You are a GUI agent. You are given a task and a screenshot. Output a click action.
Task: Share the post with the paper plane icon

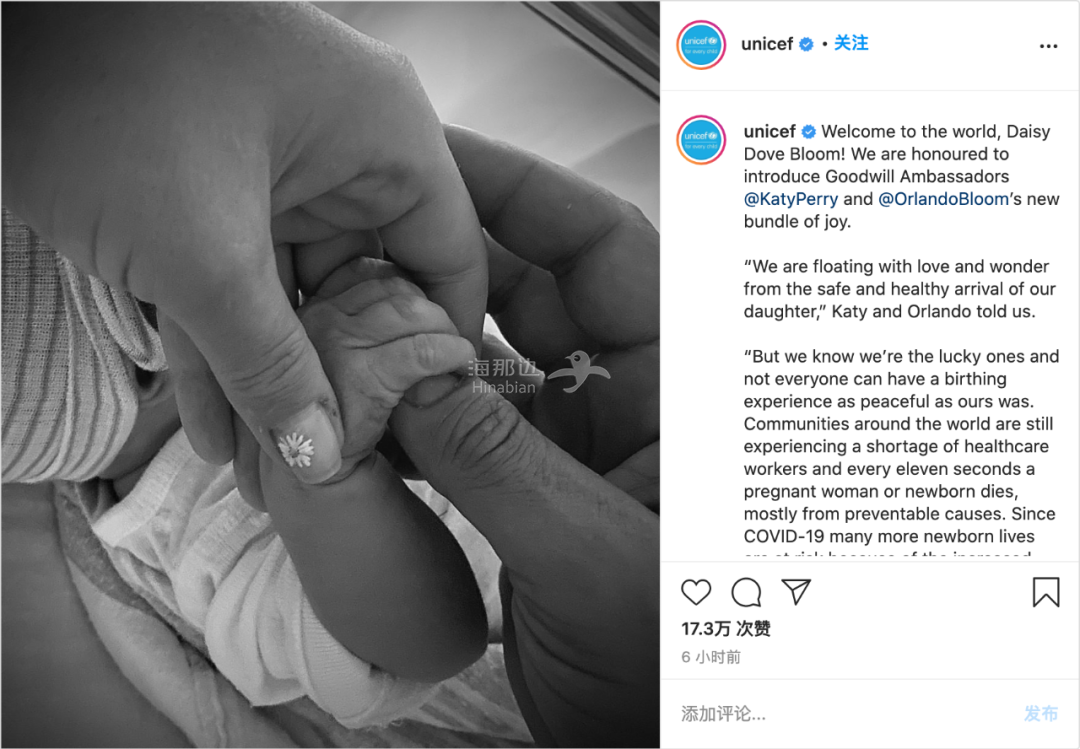tap(796, 591)
